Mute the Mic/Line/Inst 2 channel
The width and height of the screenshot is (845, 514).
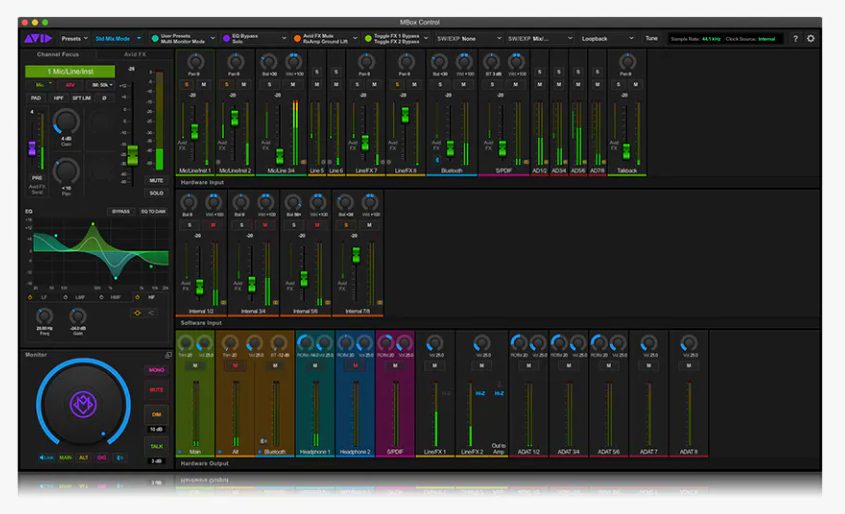coord(244,85)
